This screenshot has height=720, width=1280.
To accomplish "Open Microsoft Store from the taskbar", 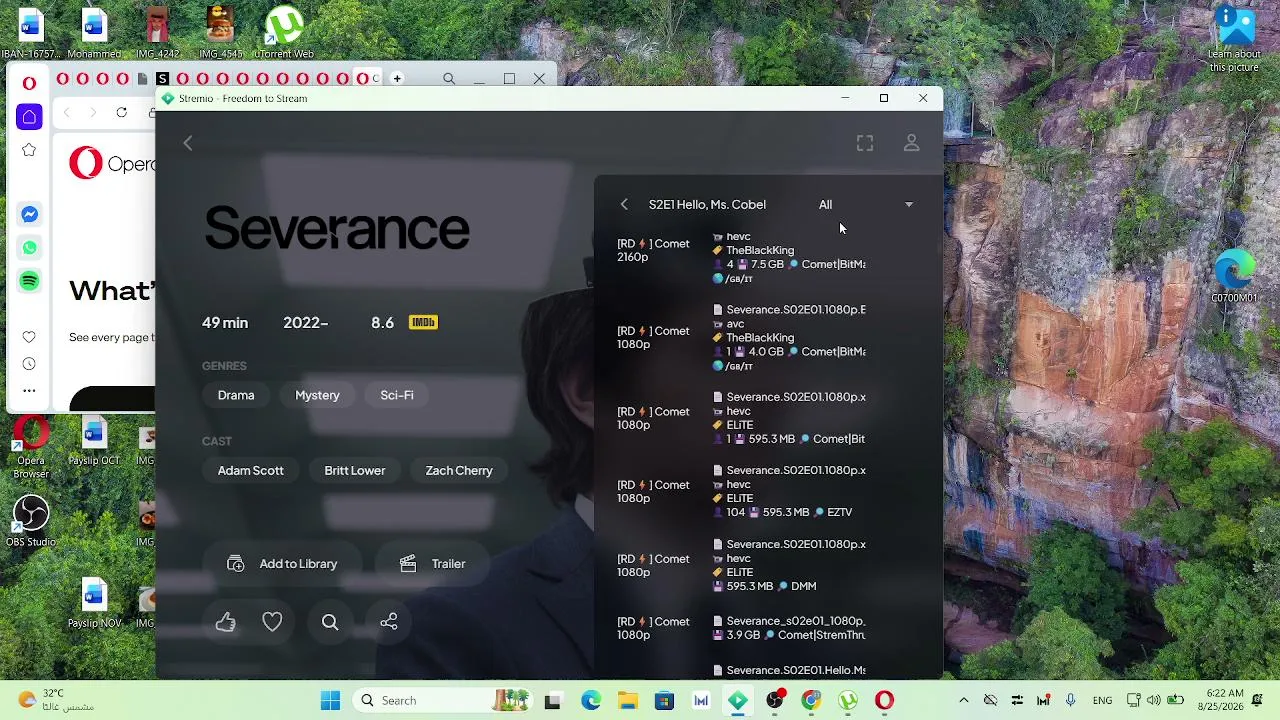I will tap(664, 700).
